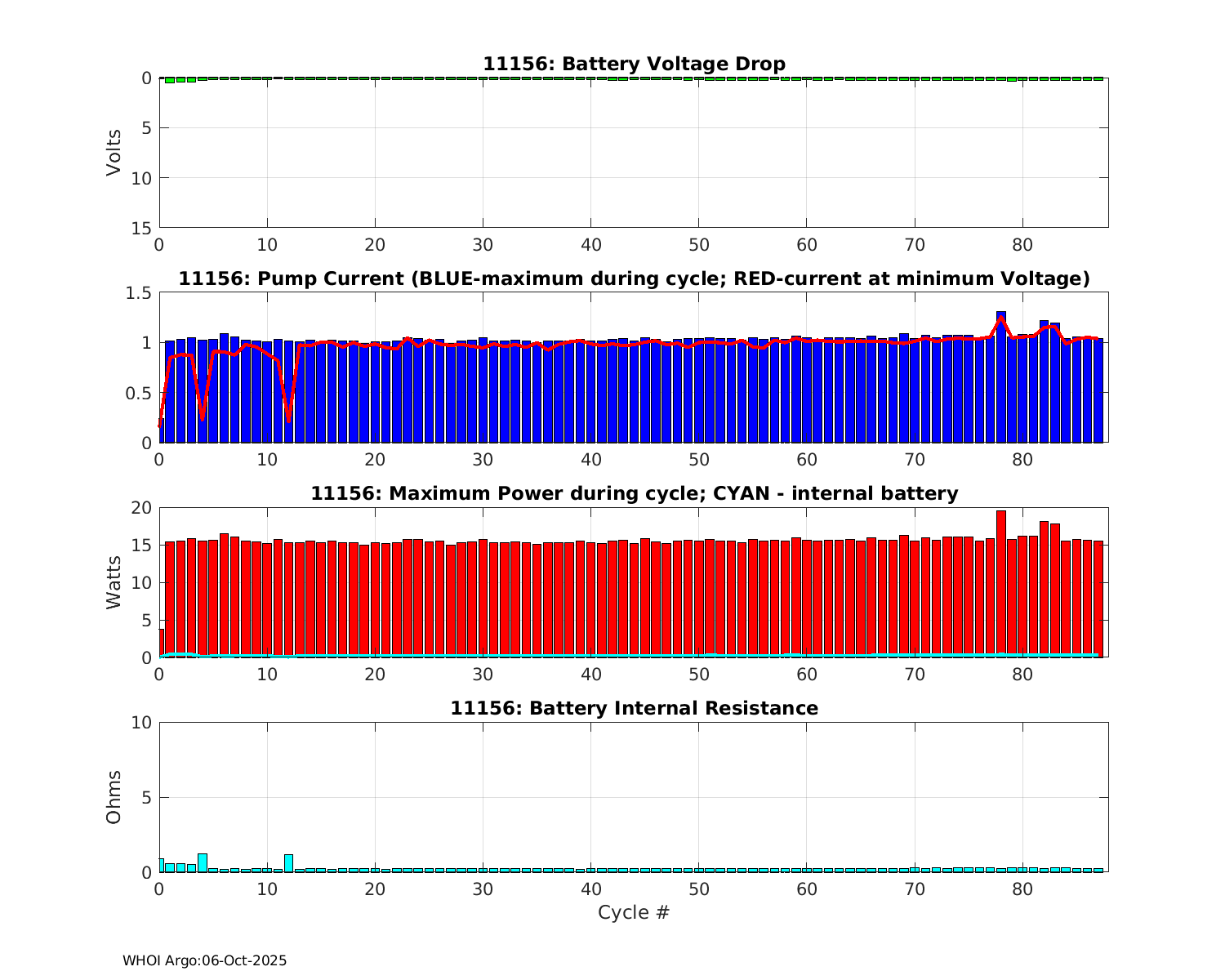Click the Cycle # x-axis label
The image size is (1225, 980).
(x=634, y=913)
